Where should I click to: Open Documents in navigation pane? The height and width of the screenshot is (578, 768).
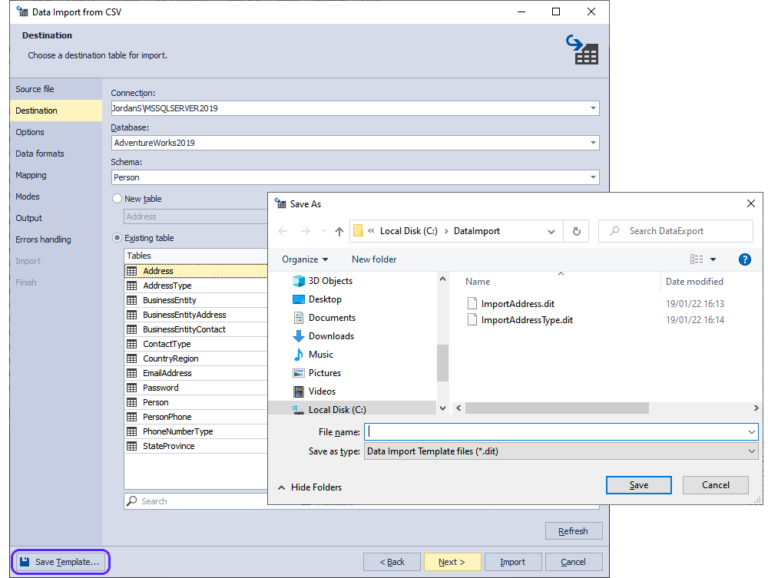coord(324,317)
